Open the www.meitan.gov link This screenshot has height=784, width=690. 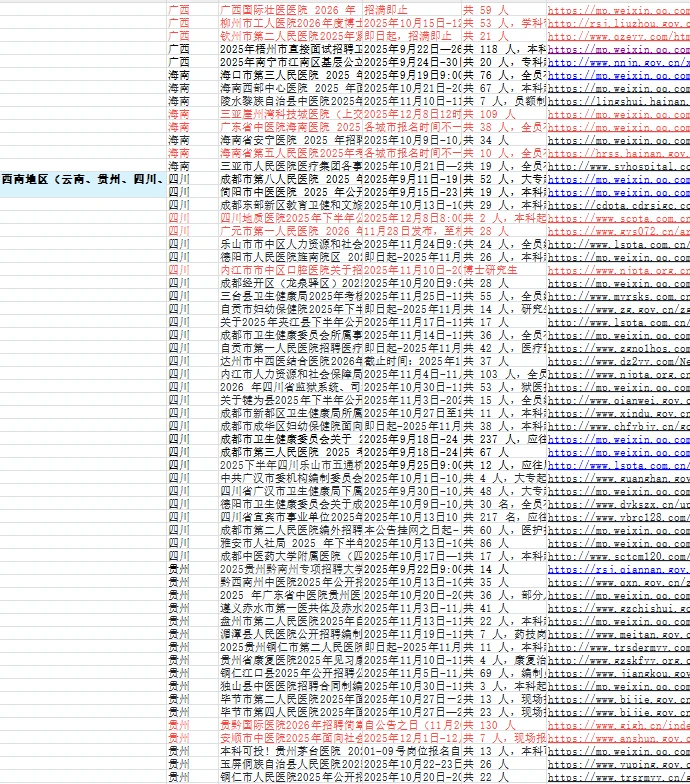coord(618,634)
